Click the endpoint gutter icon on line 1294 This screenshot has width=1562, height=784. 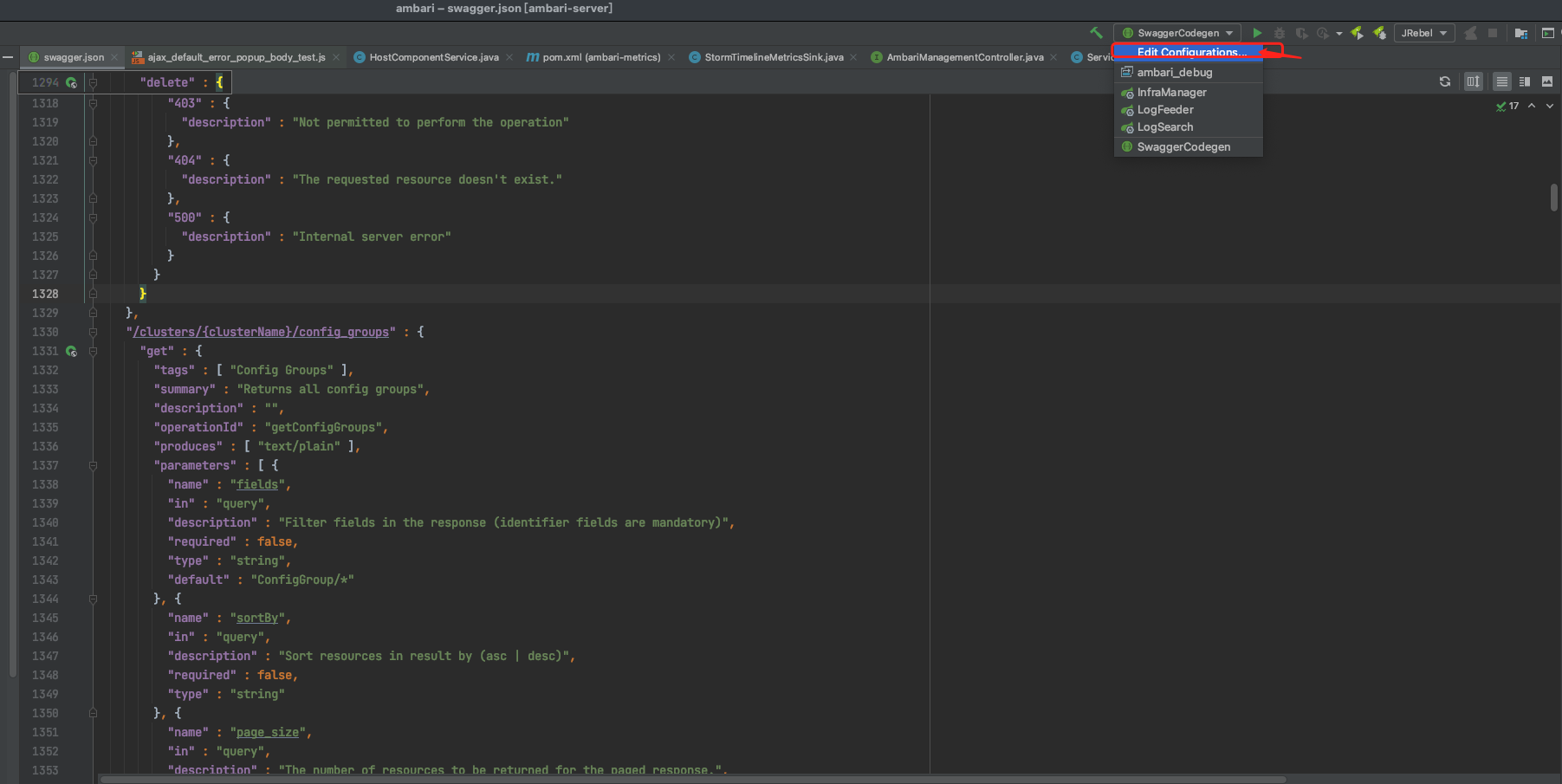[x=71, y=82]
